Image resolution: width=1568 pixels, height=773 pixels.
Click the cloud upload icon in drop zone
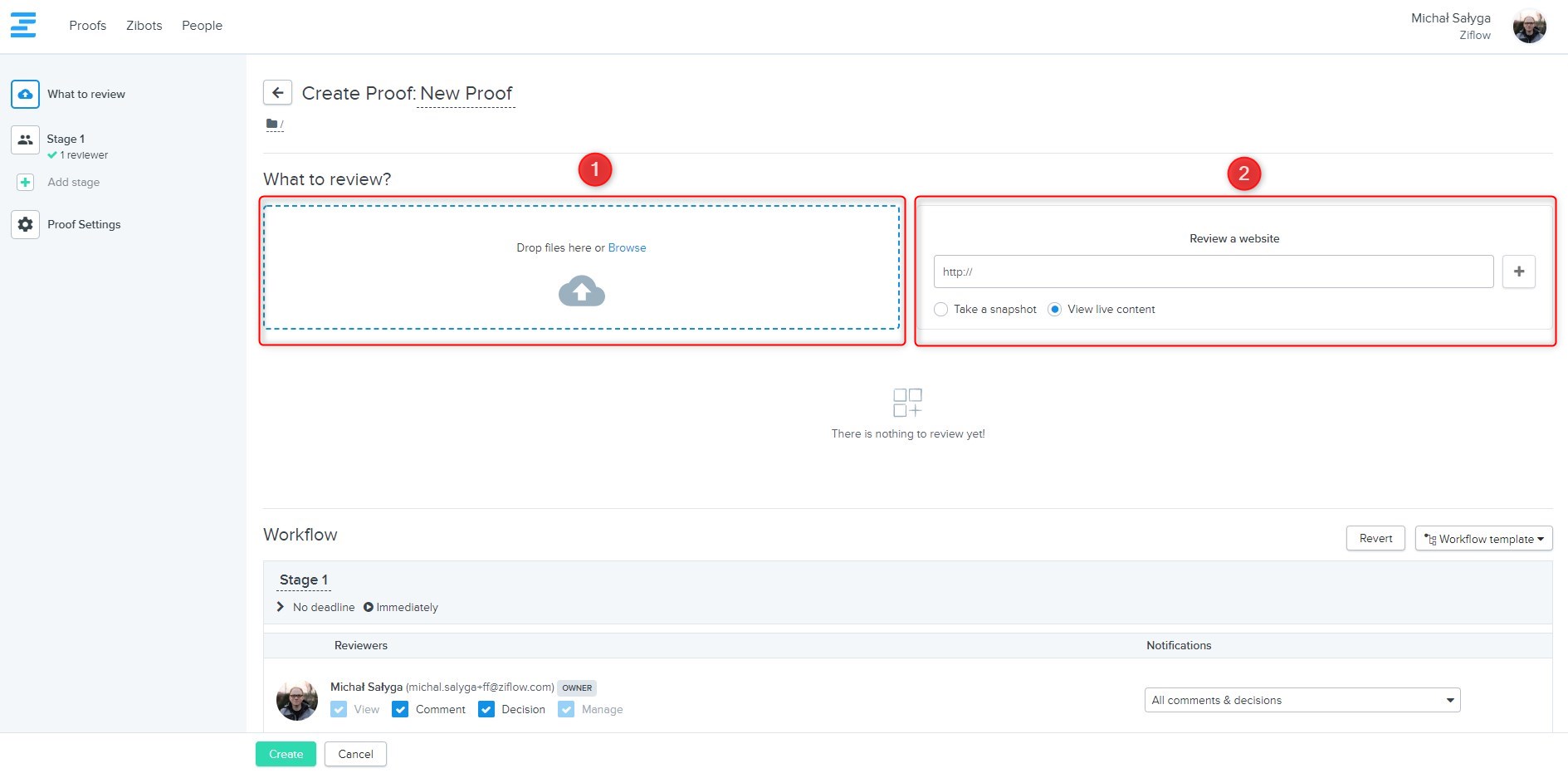[x=581, y=292]
